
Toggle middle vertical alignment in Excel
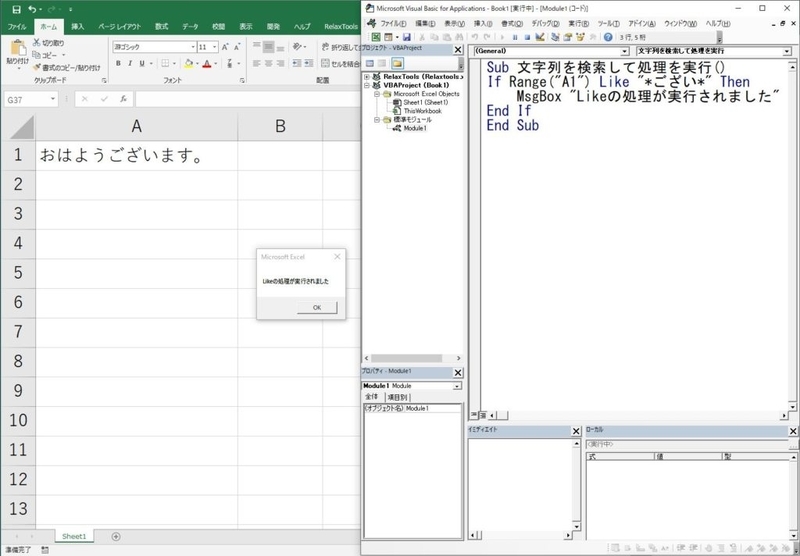click(x=269, y=47)
